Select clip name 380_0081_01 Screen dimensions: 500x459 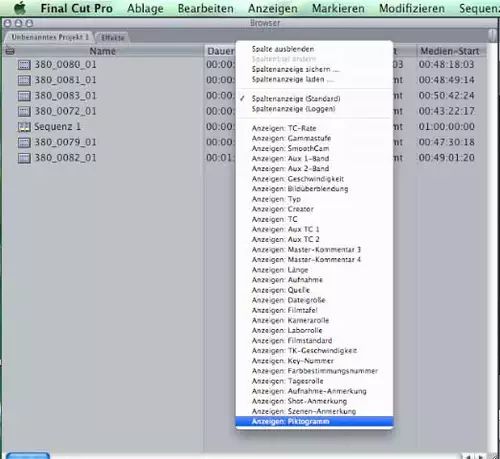66,80
